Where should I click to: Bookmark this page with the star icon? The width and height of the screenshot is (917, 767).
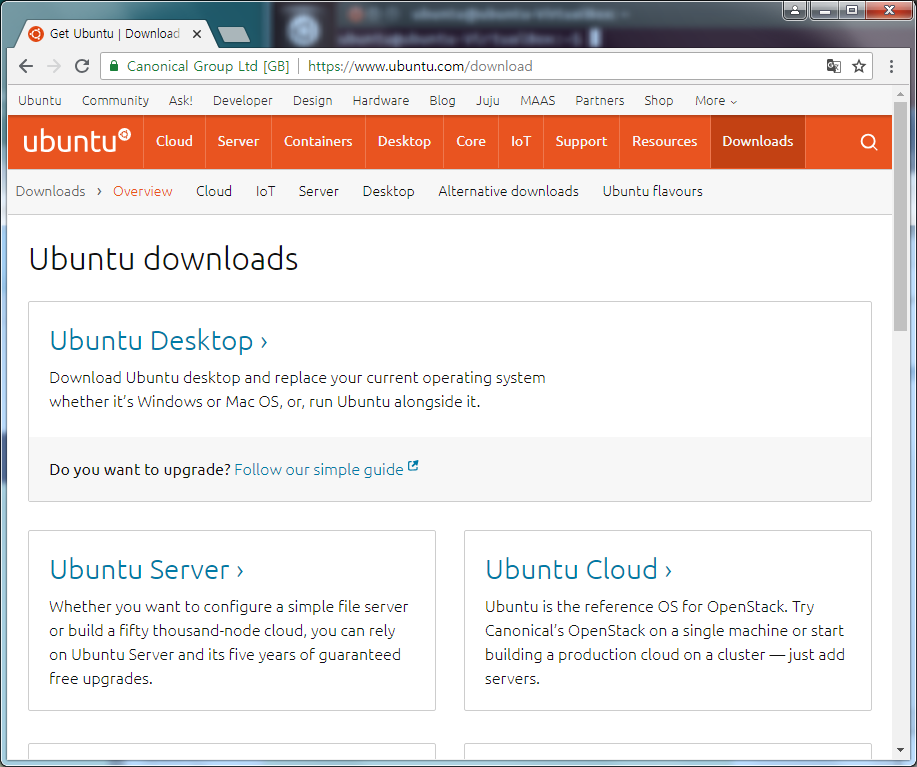(859, 66)
